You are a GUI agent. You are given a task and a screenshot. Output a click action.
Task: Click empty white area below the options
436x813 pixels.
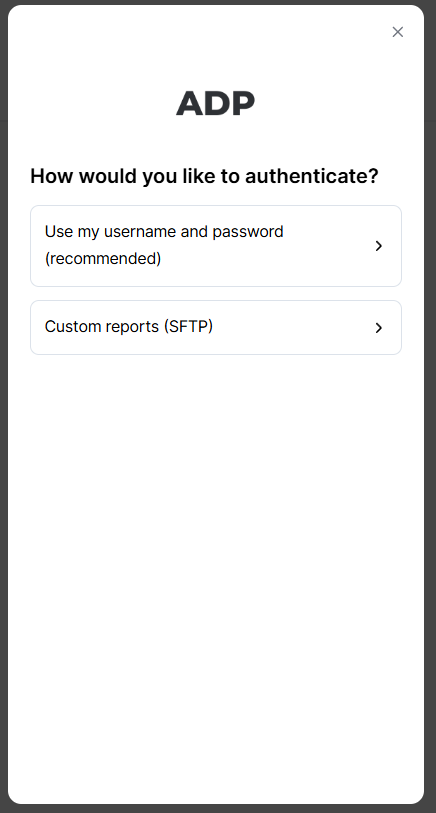[x=216, y=570]
